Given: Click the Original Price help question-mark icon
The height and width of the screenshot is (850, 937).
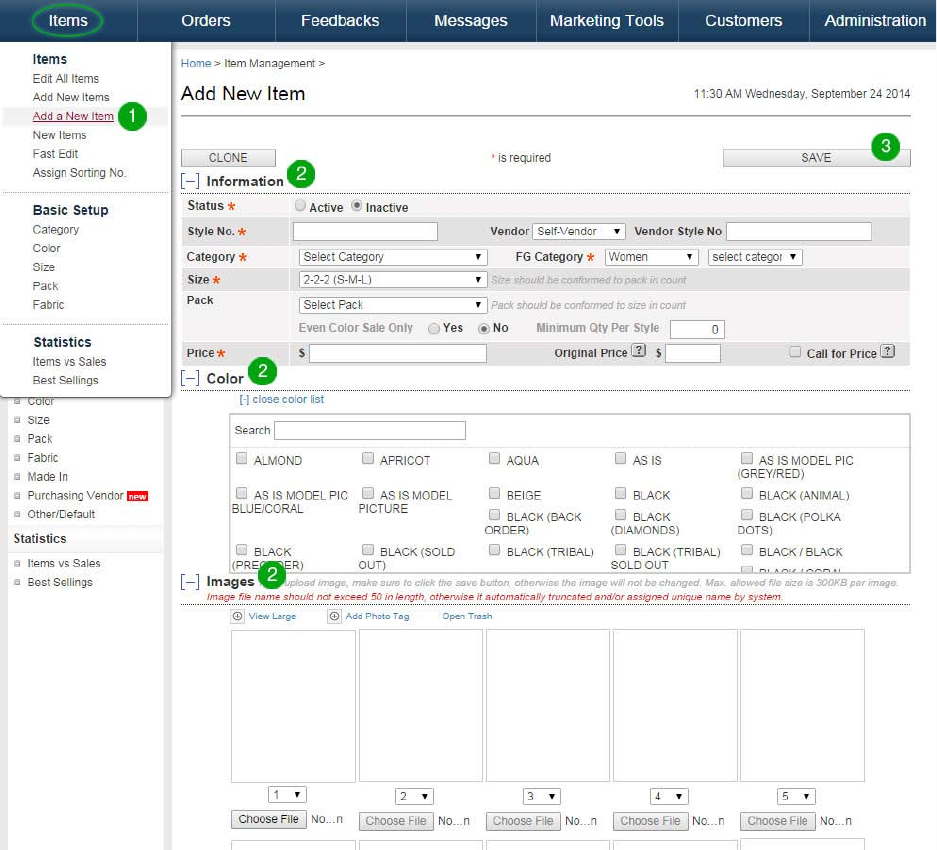Looking at the screenshot, I should (638, 352).
